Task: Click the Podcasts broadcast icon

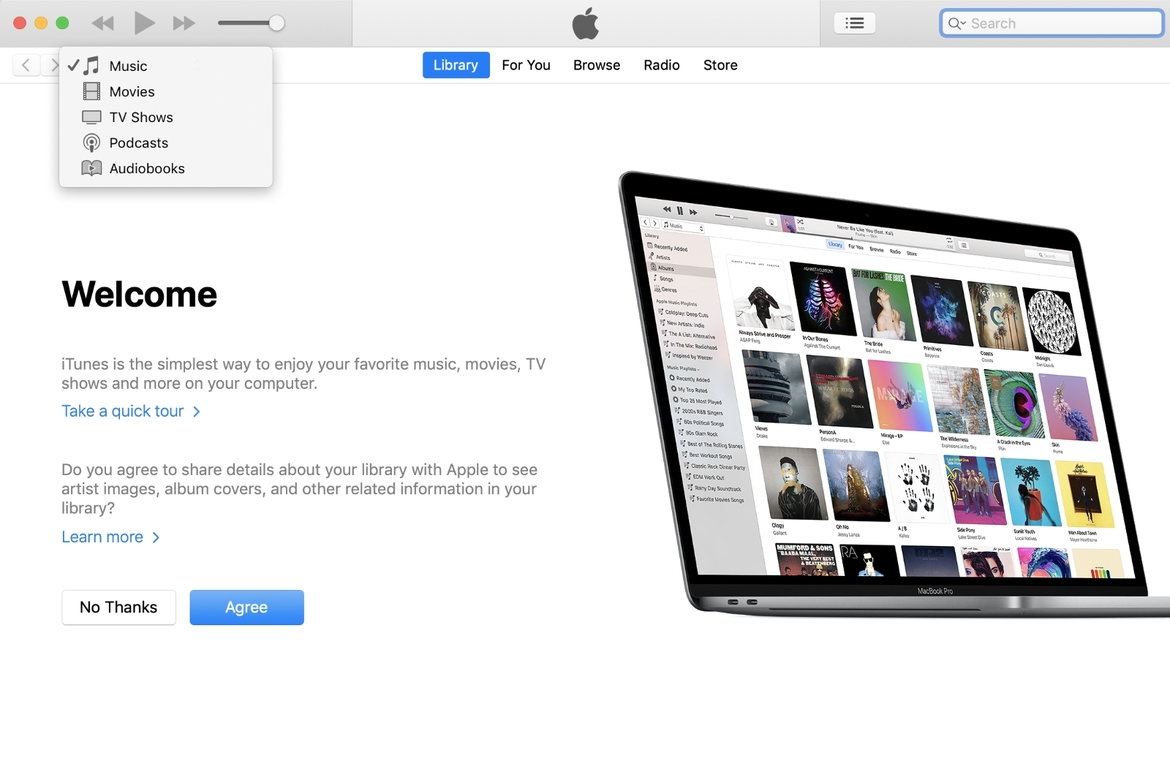Action: 91,142
